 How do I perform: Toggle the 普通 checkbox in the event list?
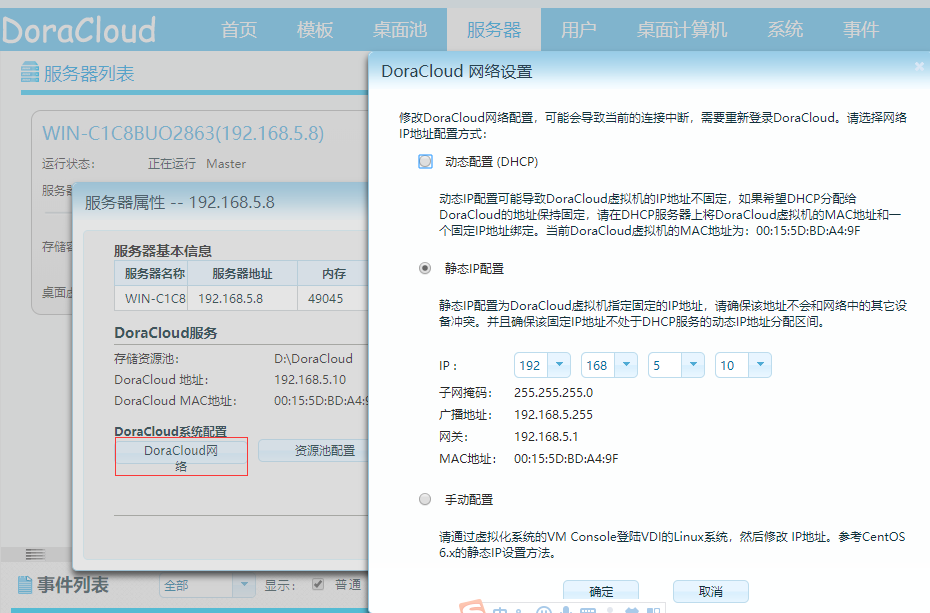coord(318,585)
